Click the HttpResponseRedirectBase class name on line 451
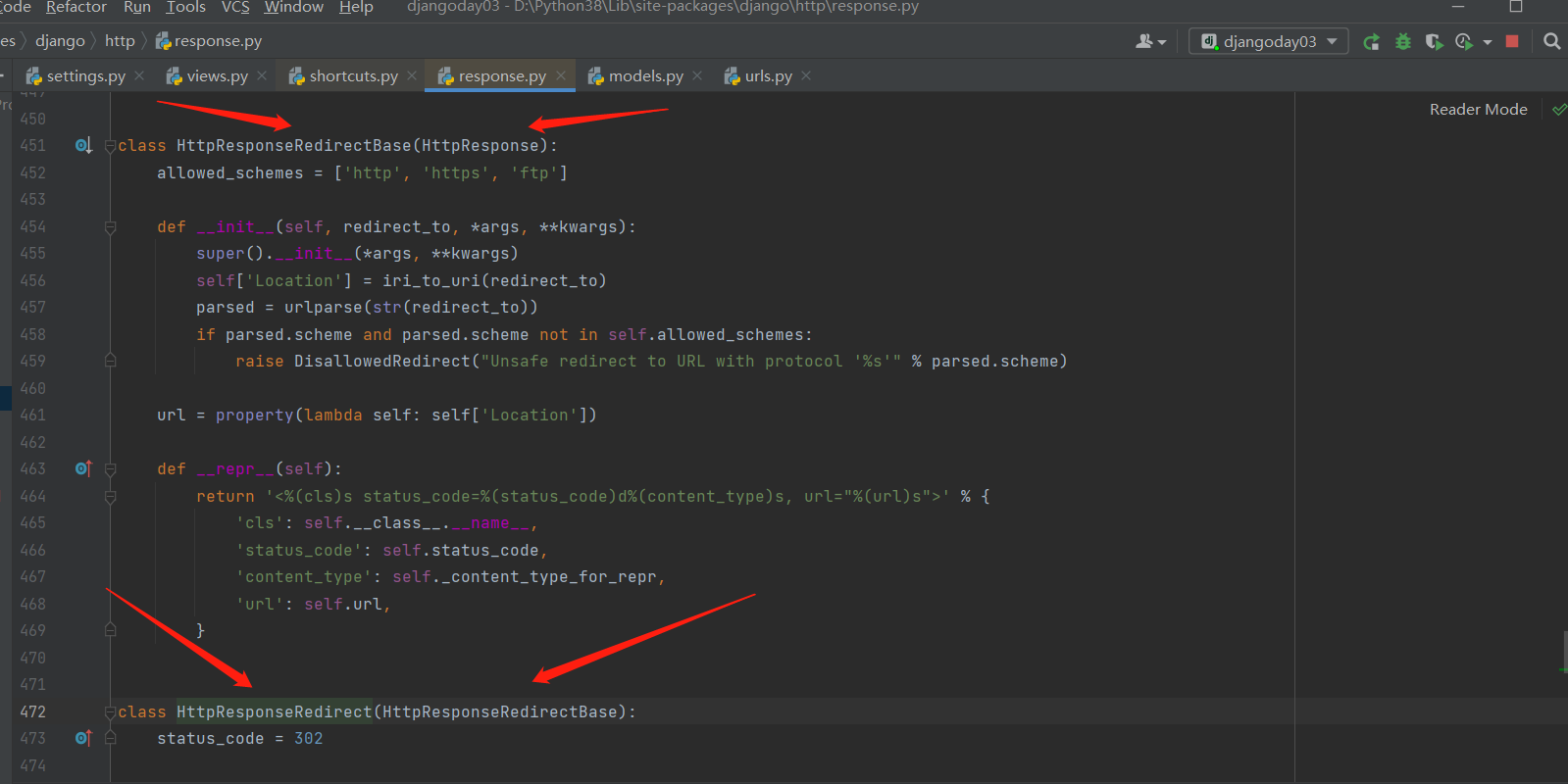The width and height of the screenshot is (1568, 784). (x=294, y=146)
